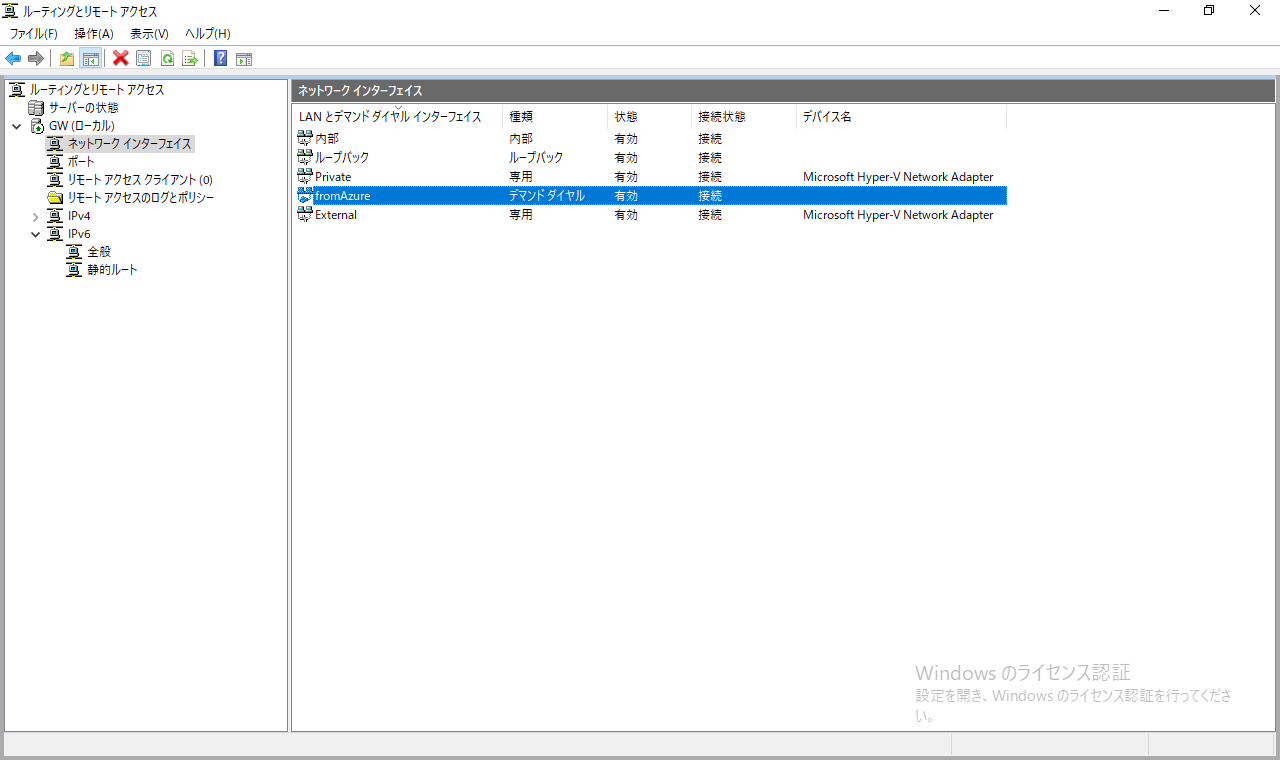Collapse the GW (ローカル) tree node
Viewport: 1280px width, 760px height.
[x=16, y=126]
